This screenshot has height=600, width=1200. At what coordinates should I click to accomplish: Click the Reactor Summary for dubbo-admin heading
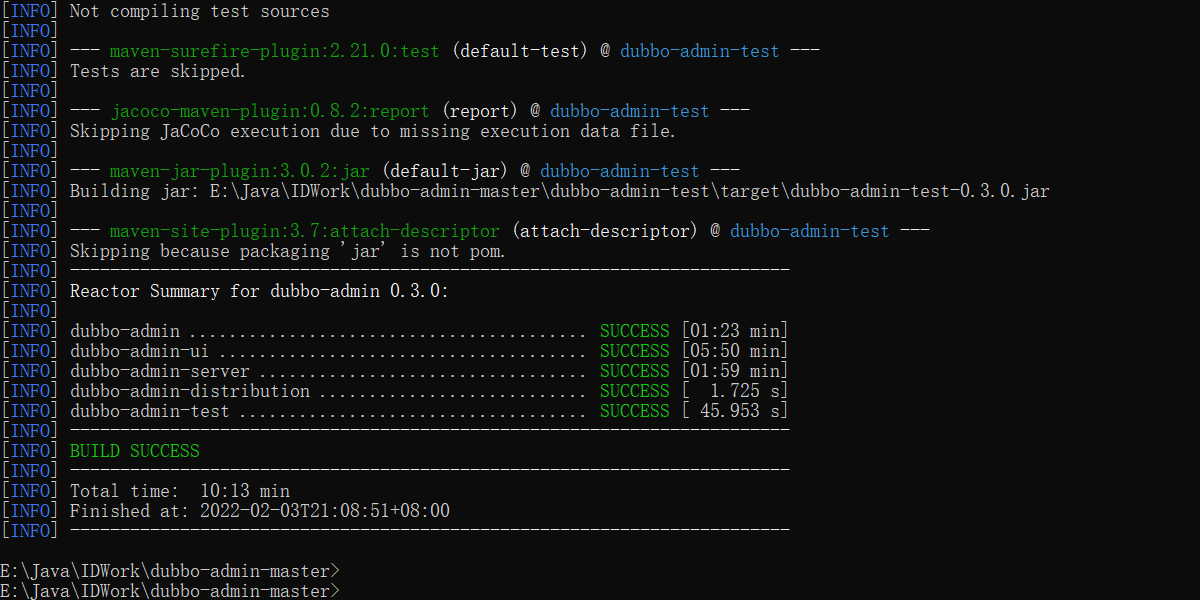(x=259, y=291)
